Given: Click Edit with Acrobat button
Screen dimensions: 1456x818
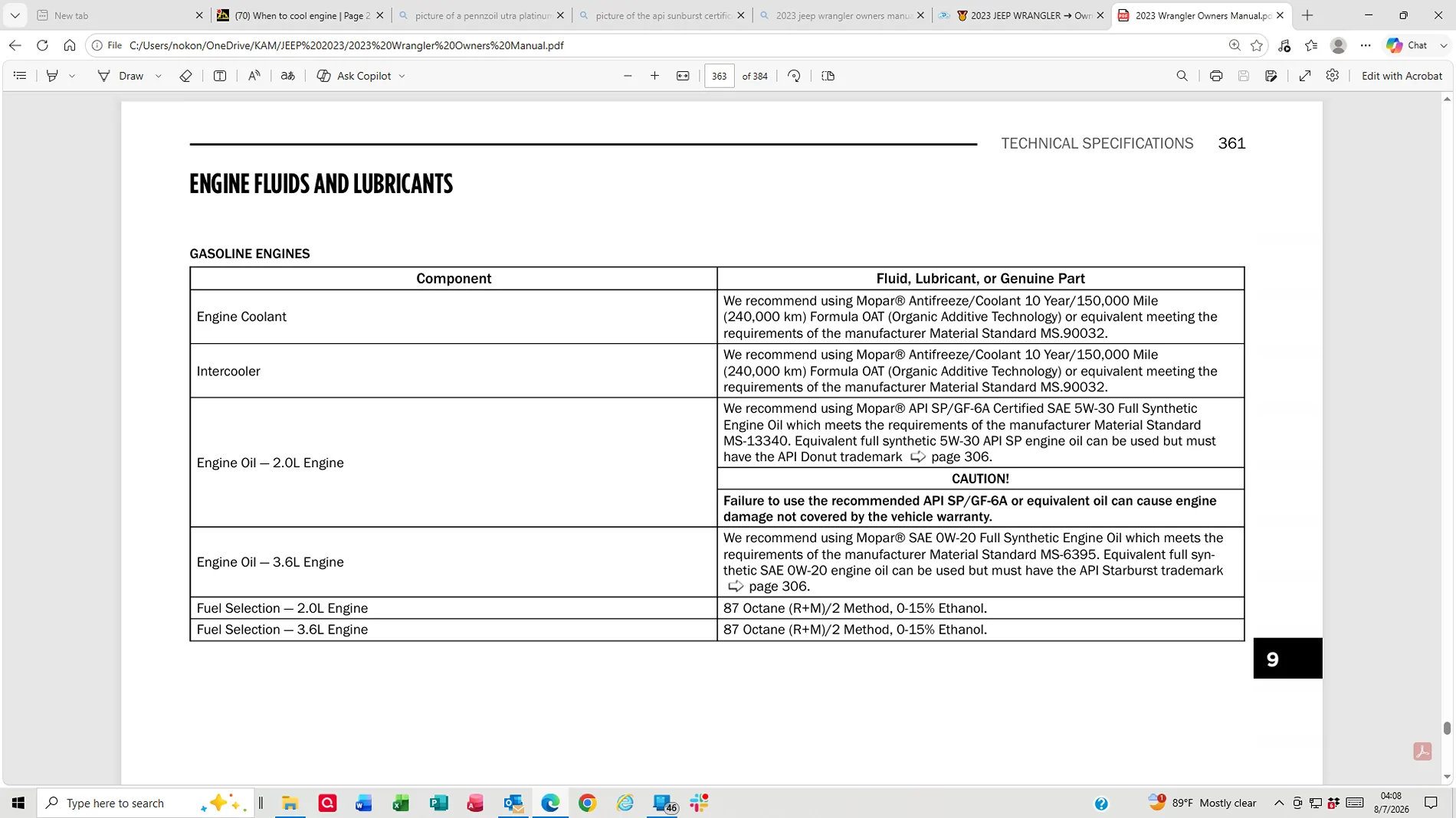Looking at the screenshot, I should pos(1402,76).
